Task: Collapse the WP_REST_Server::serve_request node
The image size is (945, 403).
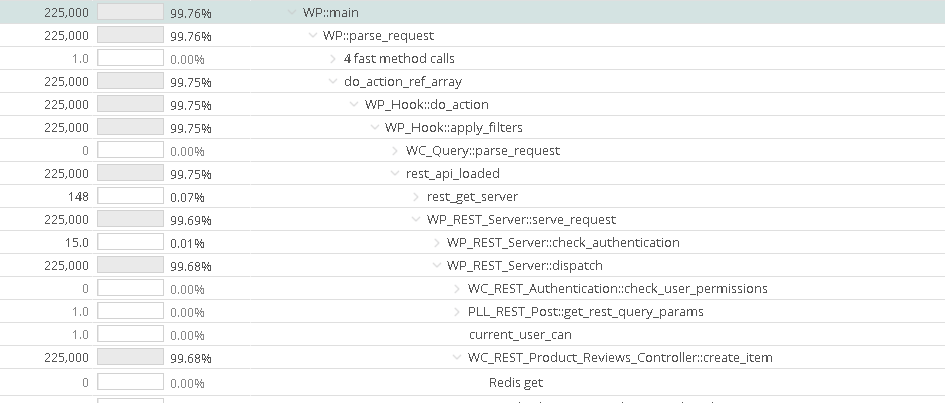Action: (416, 219)
